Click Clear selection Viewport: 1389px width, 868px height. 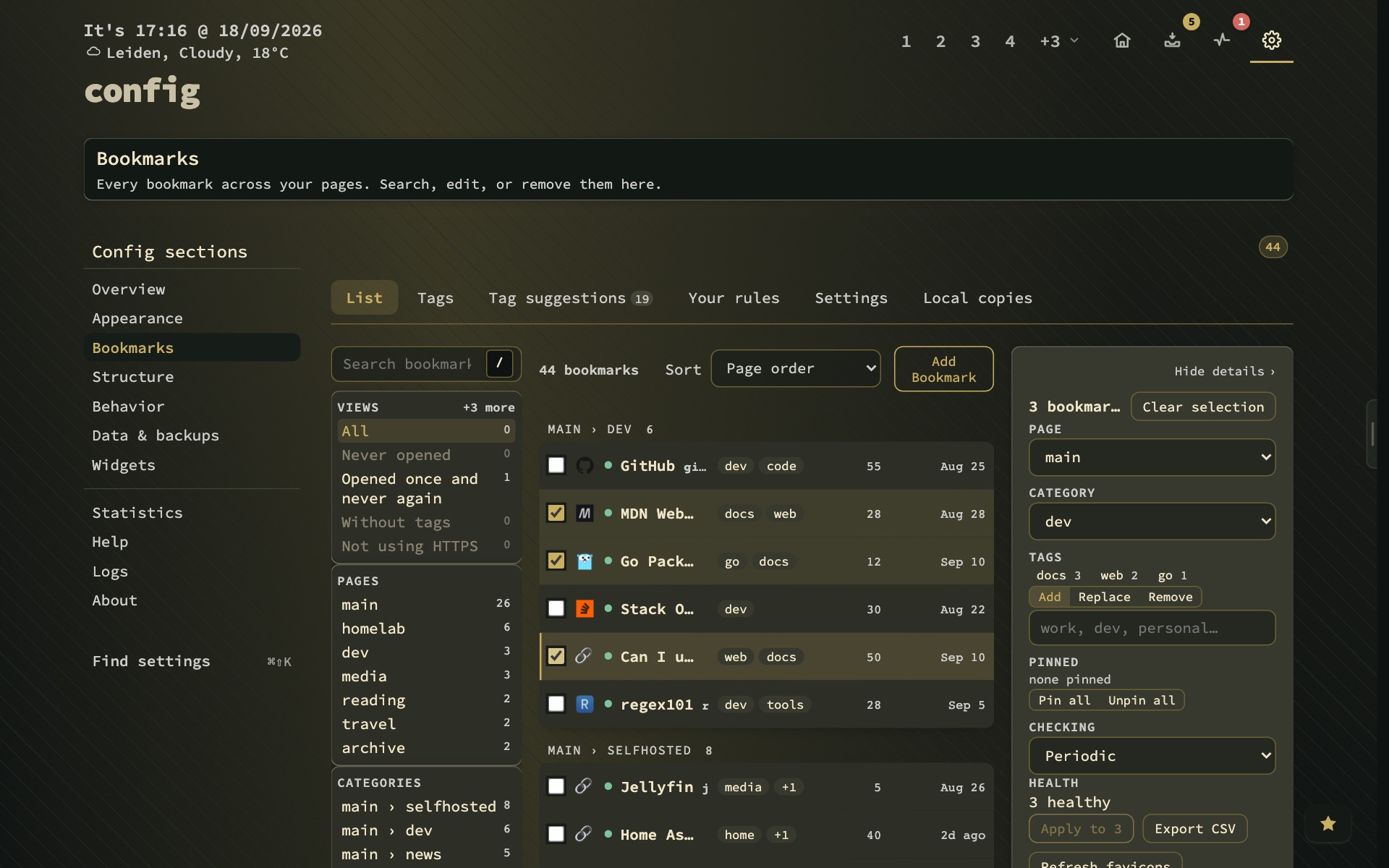pos(1202,407)
